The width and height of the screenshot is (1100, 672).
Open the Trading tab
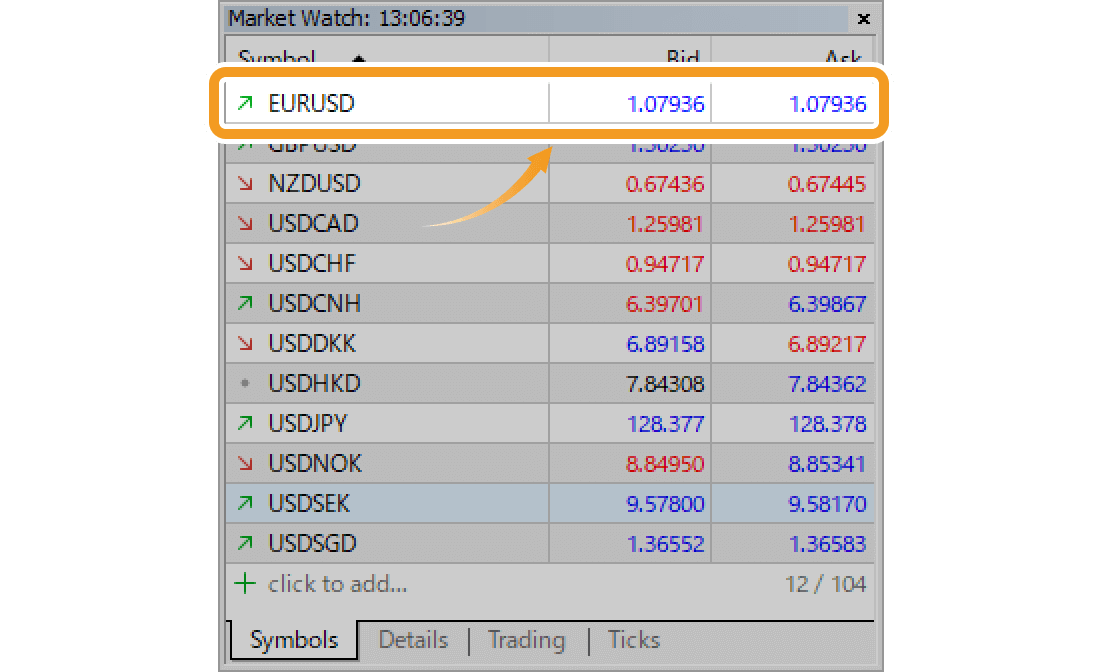pos(527,640)
